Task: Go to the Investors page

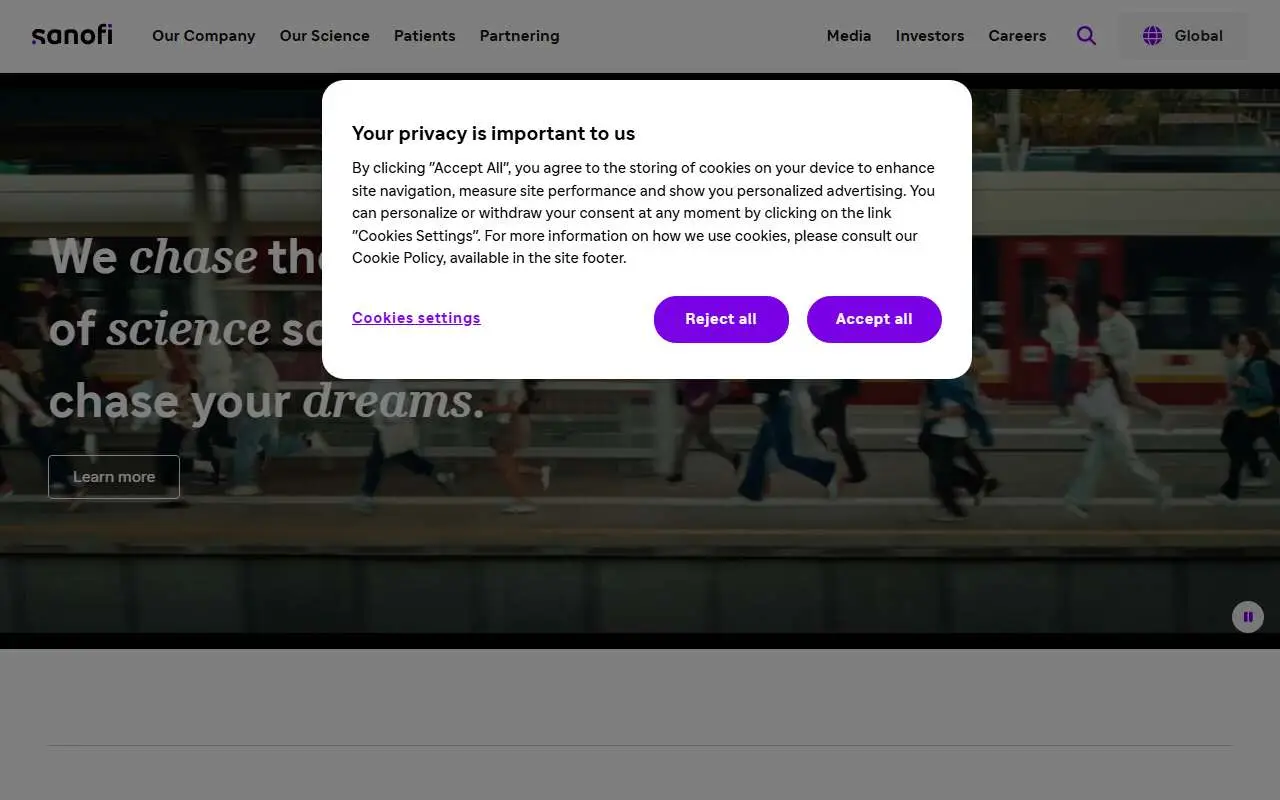Action: pyautogui.click(x=930, y=36)
